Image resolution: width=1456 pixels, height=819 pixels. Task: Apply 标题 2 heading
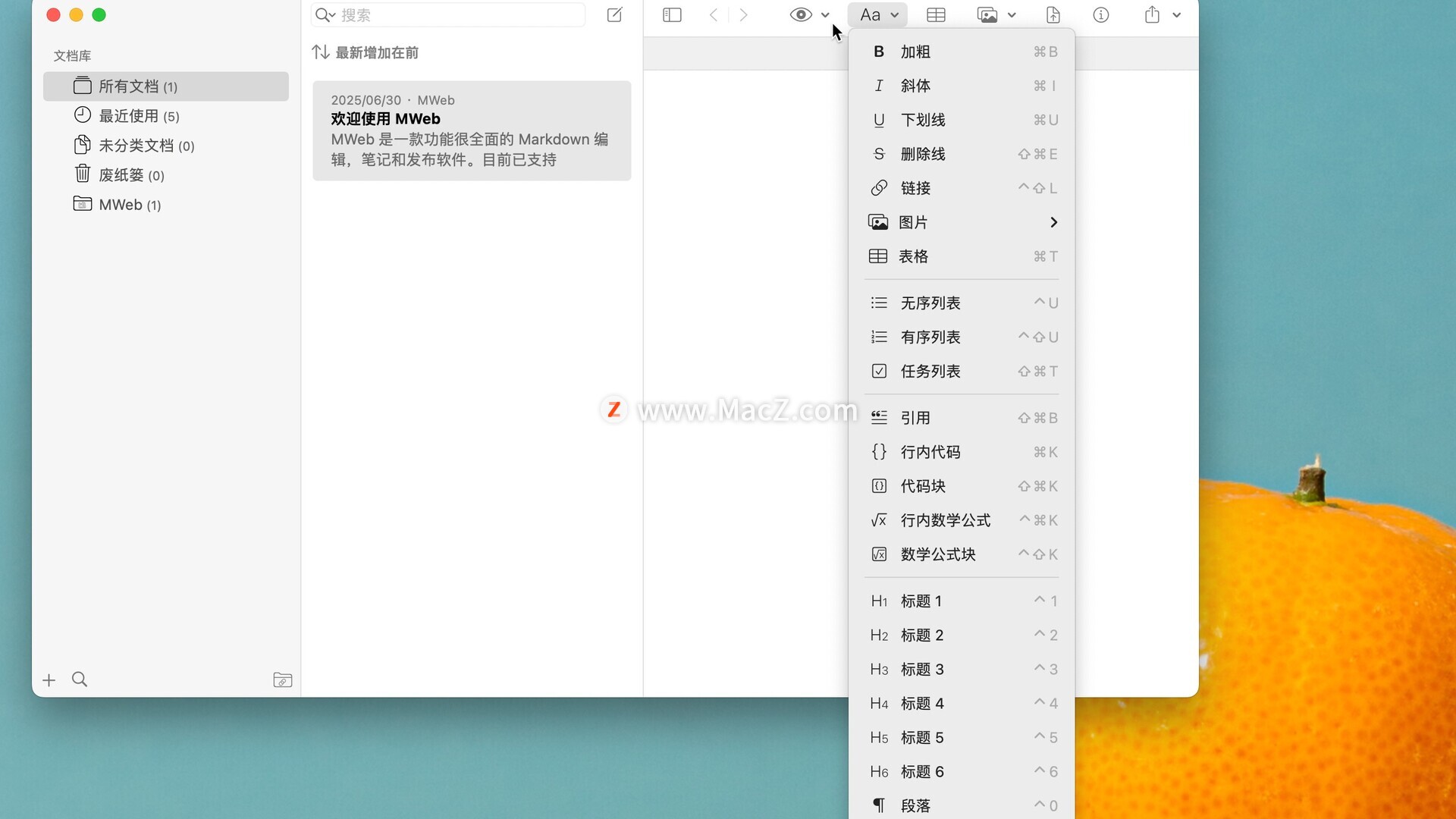coord(962,635)
